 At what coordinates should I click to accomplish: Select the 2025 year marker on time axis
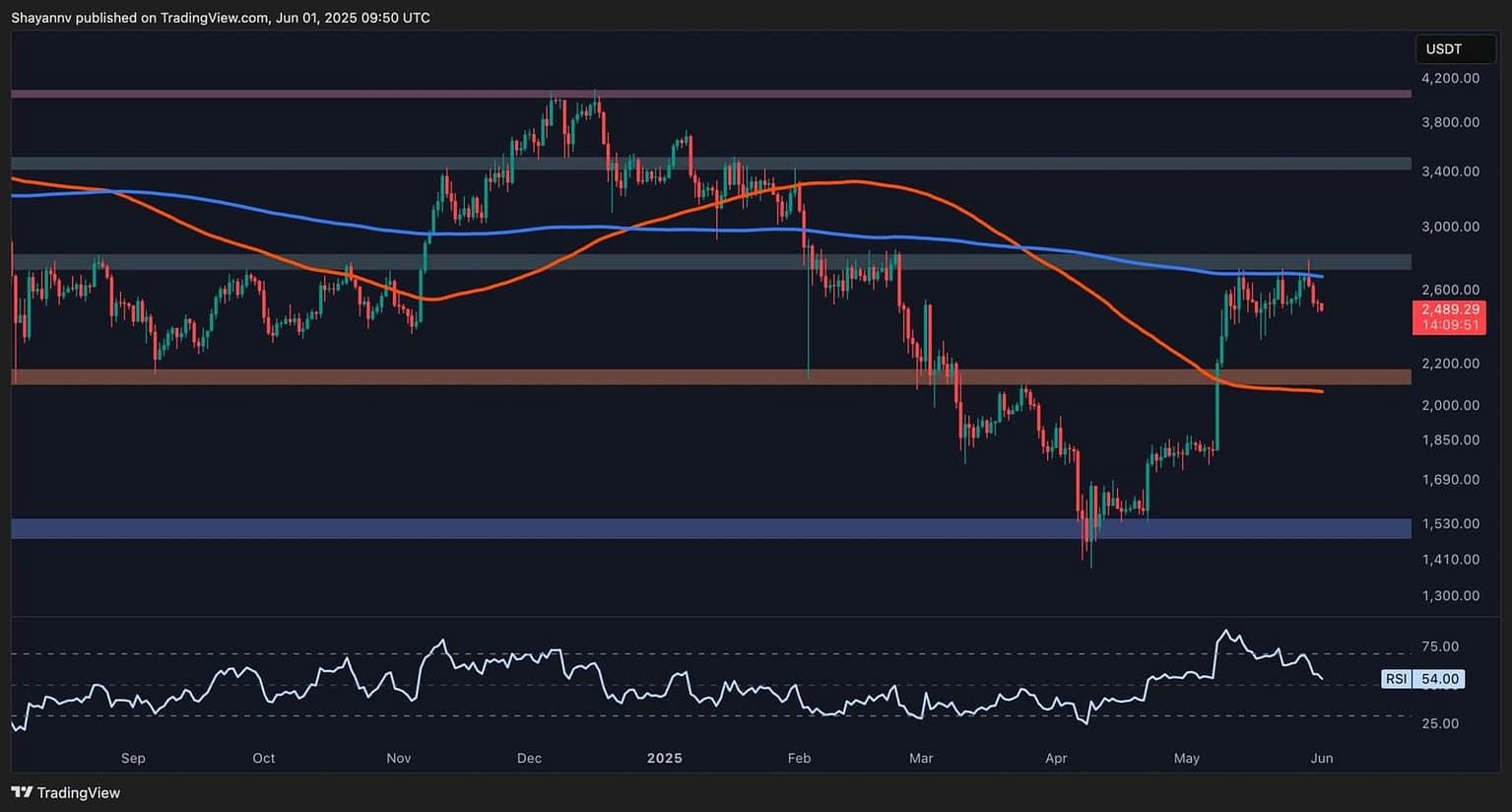tap(664, 758)
